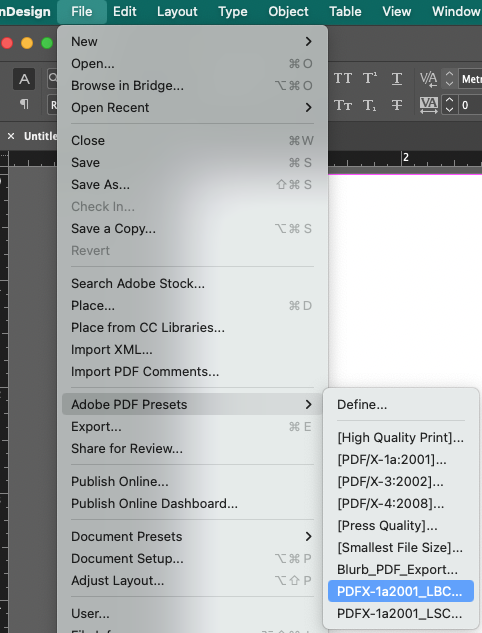Click the tracking value input field
Screen dimensions: 482x633
tap(471, 105)
